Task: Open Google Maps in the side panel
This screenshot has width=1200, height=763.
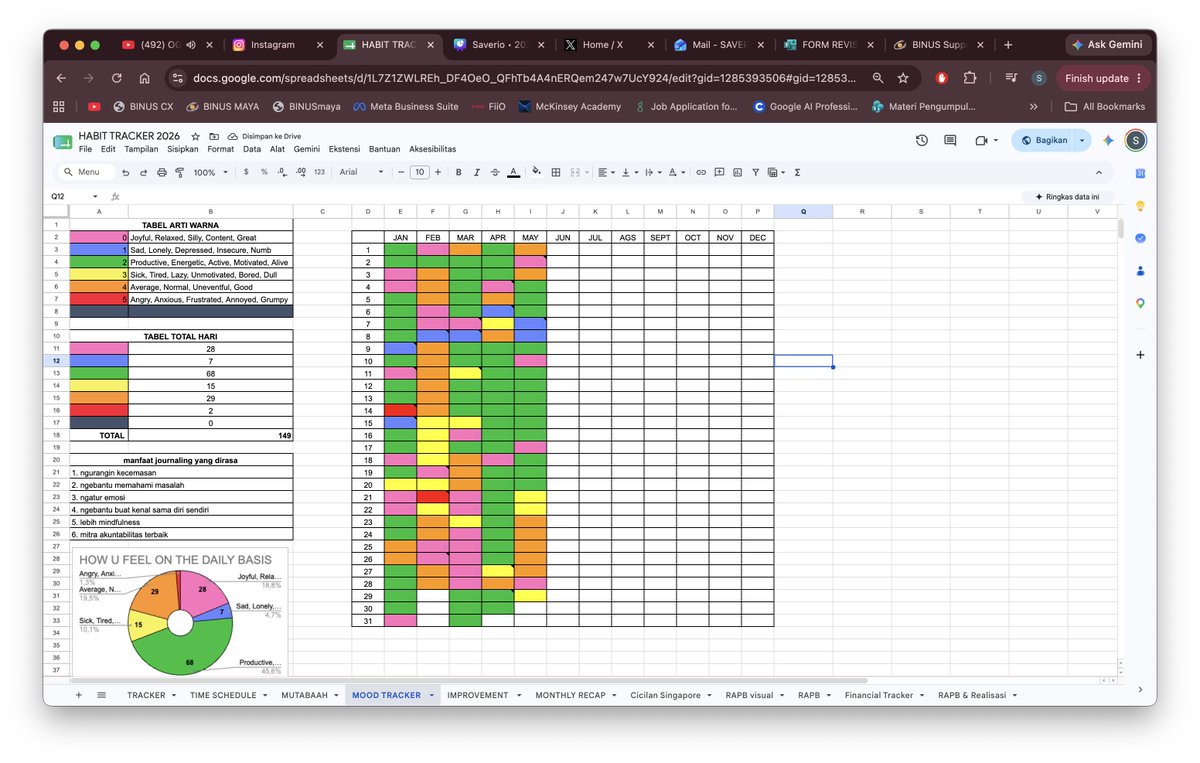Action: coord(1140,303)
